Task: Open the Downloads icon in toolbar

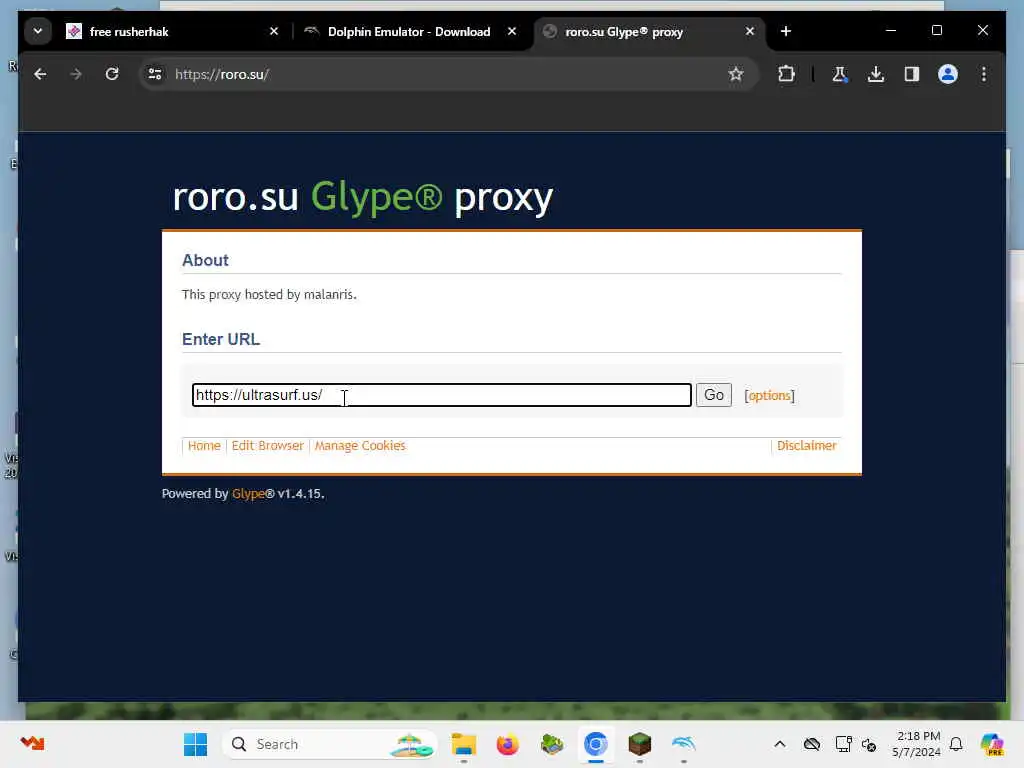Action: coord(876,74)
